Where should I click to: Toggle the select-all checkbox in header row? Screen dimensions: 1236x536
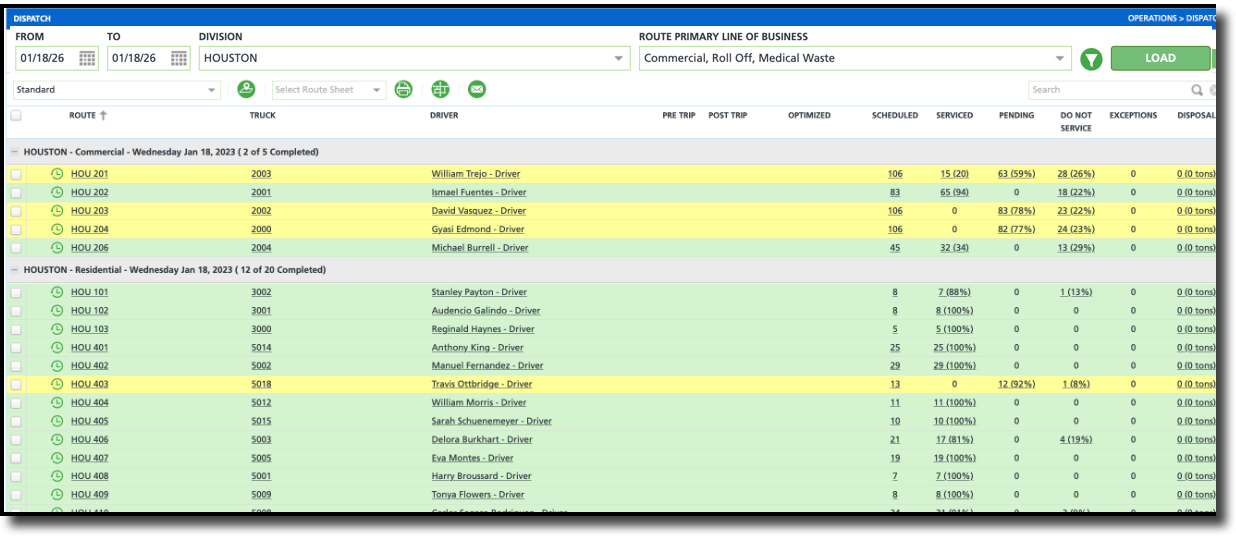15,115
